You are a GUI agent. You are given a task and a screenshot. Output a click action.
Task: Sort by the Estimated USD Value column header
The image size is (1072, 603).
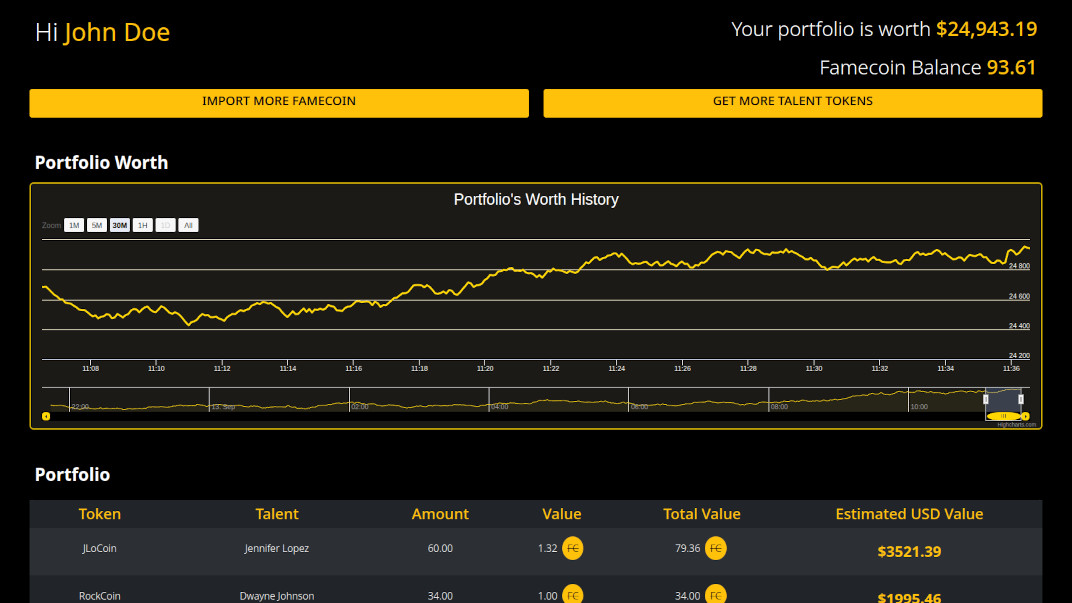pos(910,514)
